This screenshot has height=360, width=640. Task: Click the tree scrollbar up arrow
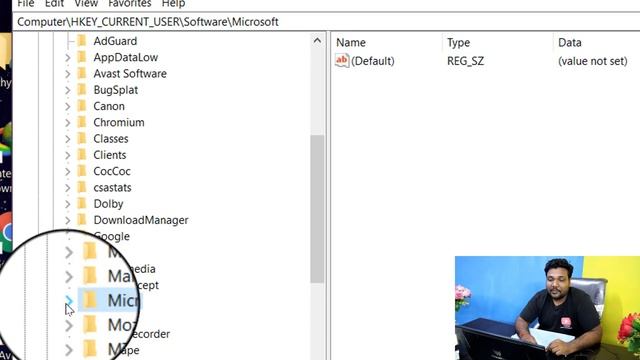pos(317,41)
